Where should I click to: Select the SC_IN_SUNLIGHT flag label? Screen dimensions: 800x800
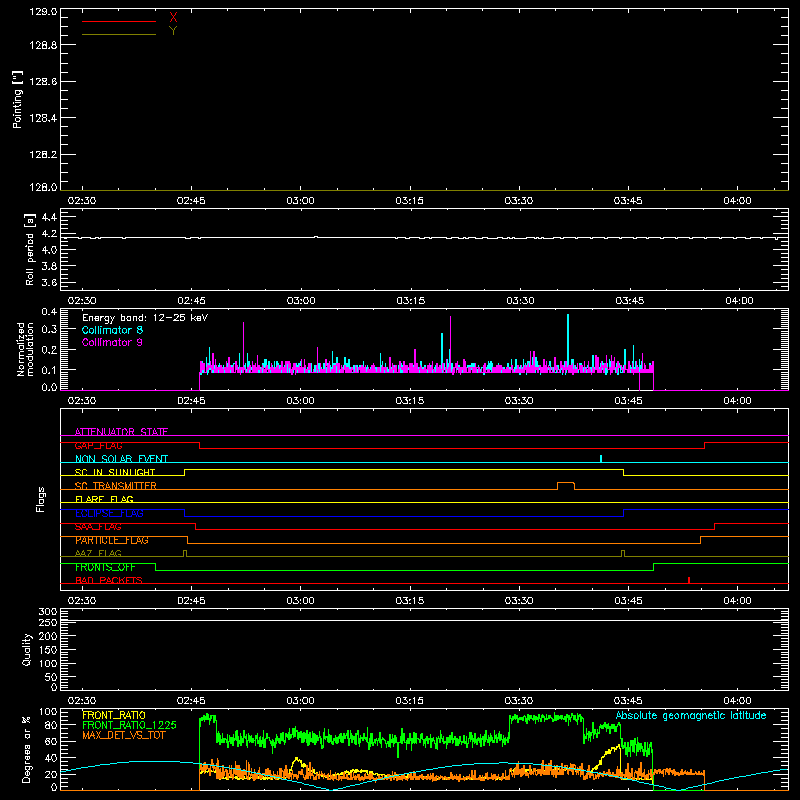point(115,472)
